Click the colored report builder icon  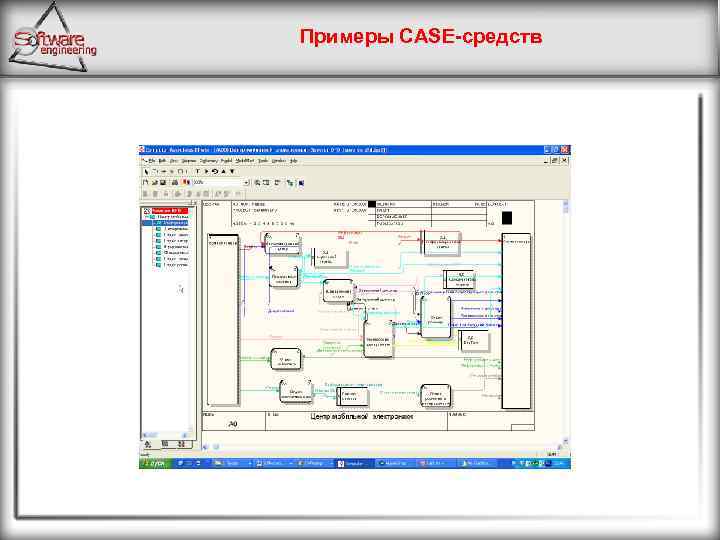pos(186,182)
